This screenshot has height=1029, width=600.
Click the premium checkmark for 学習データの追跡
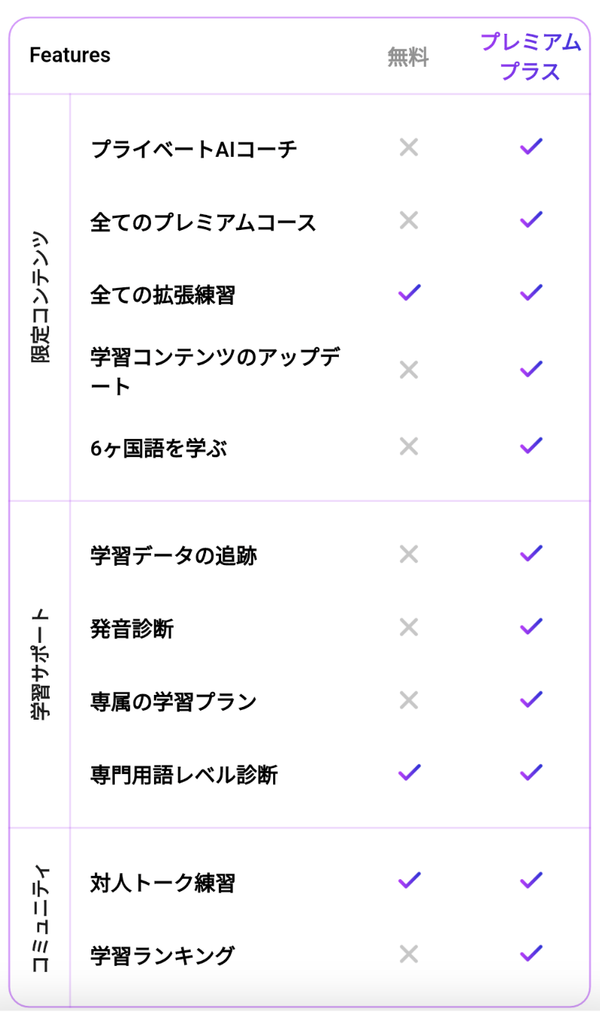pyautogui.click(x=531, y=553)
